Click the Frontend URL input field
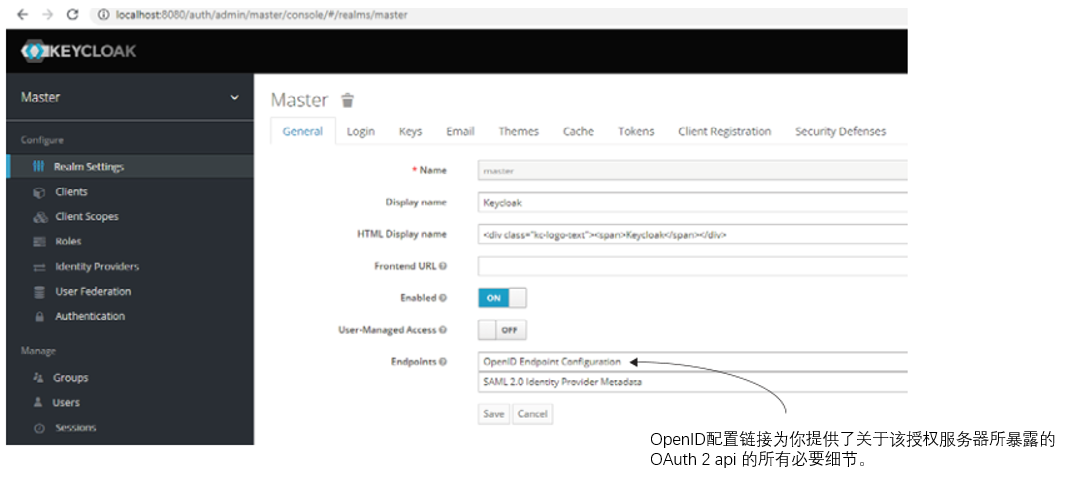Image resolution: width=1082 pixels, height=479 pixels. coord(693,266)
